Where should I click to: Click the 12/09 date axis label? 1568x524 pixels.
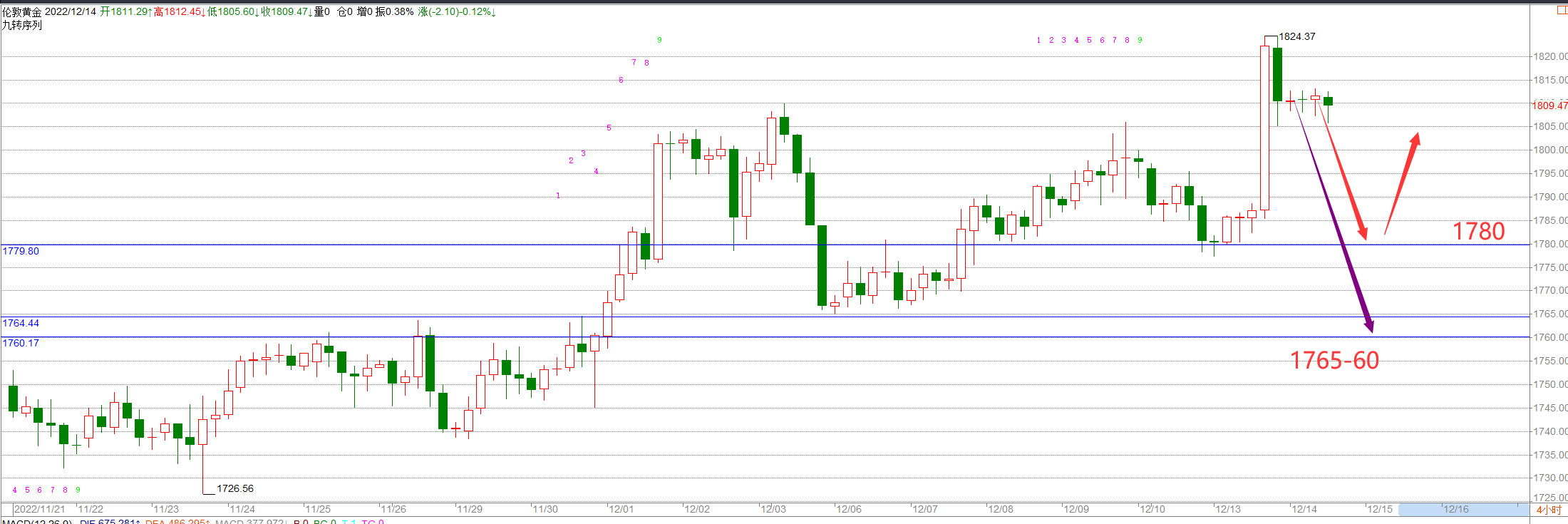coord(1076,509)
